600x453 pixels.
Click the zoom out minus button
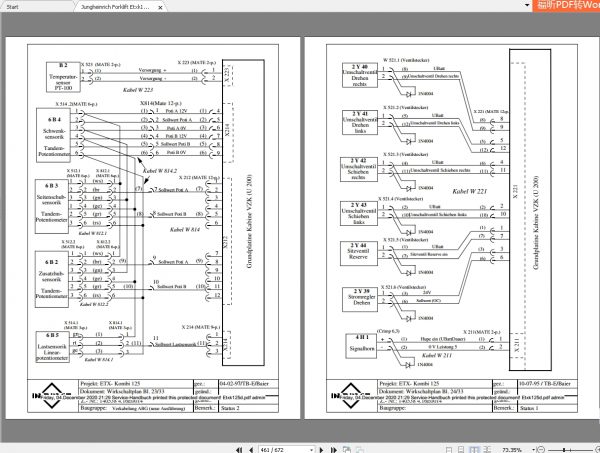tap(541, 450)
